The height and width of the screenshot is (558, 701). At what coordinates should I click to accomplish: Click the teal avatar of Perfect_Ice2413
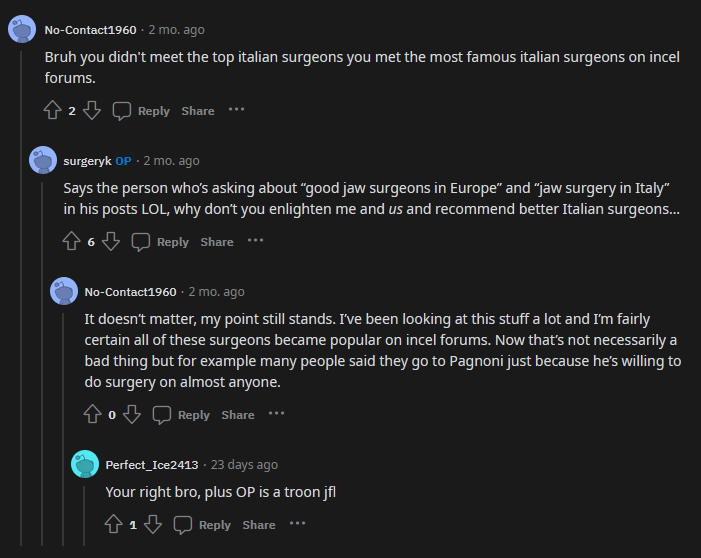tap(85, 464)
